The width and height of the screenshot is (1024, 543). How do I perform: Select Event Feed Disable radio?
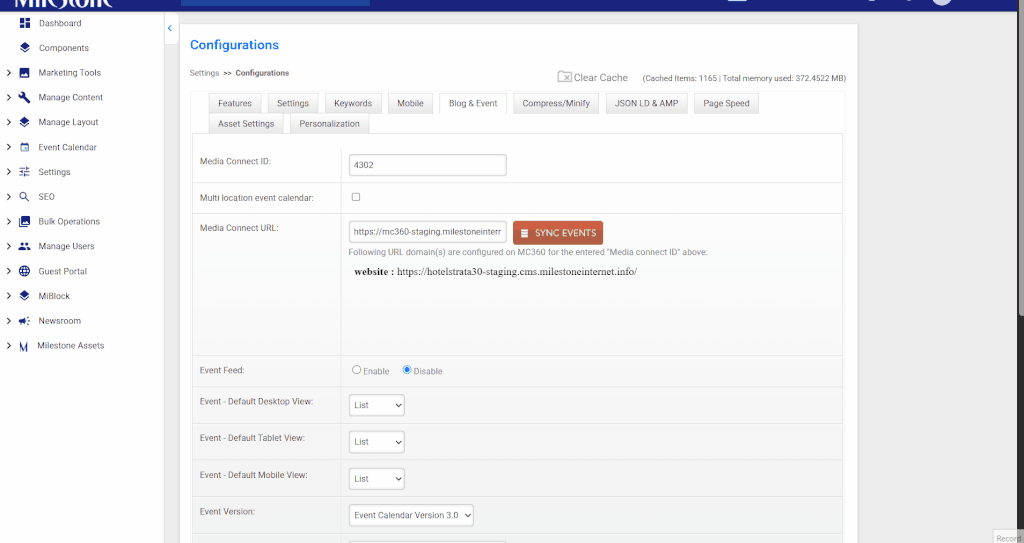click(407, 370)
